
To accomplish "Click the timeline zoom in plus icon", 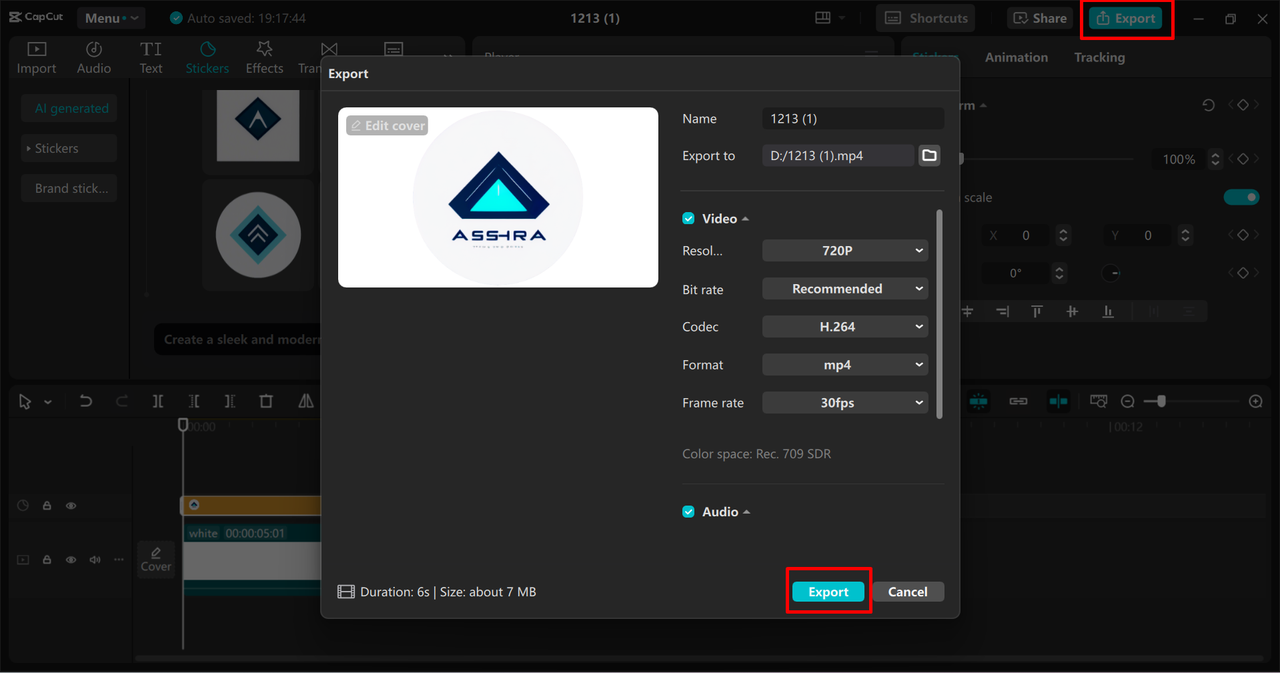I will [x=1256, y=401].
